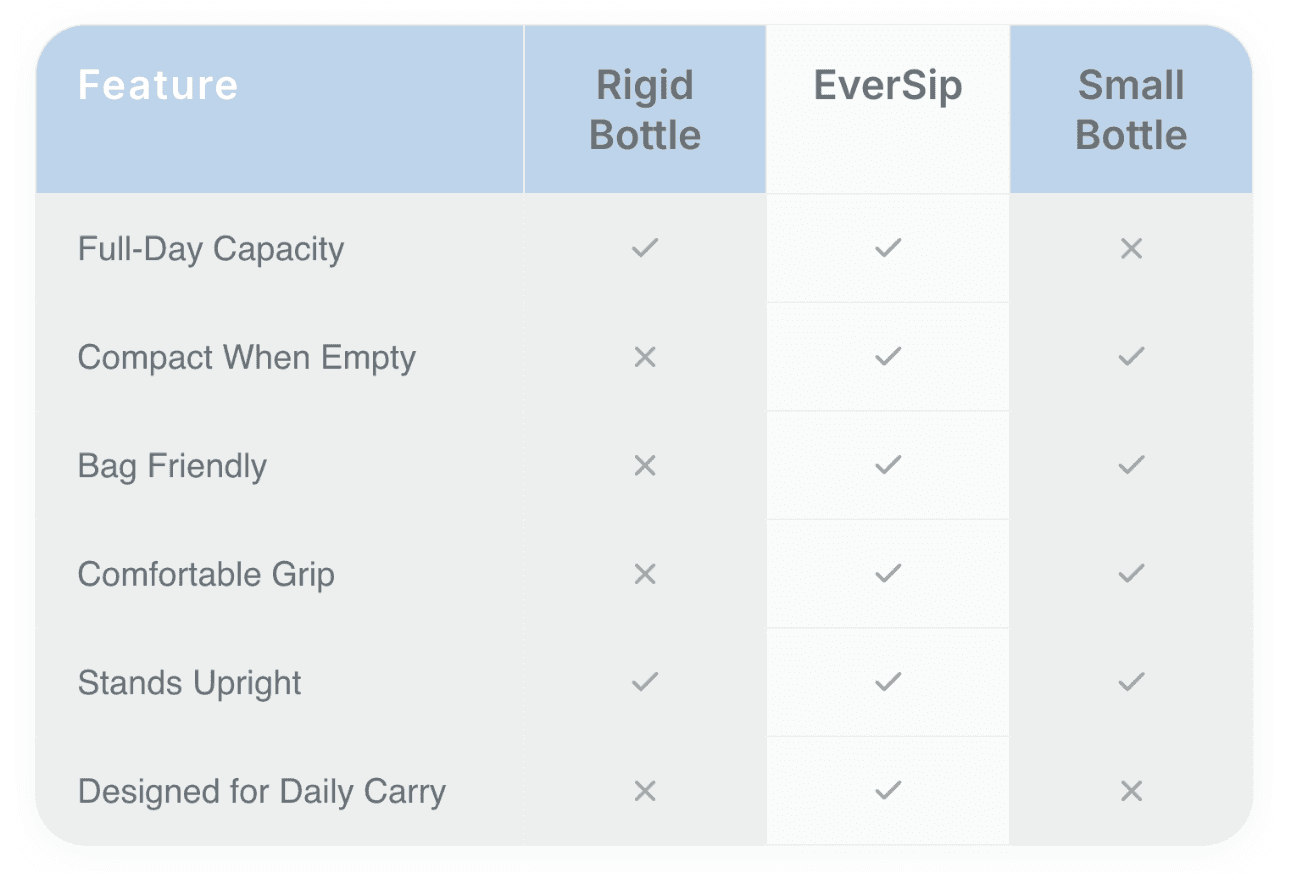Click the Full-Day Capacity row label
1298x882 pixels.
coord(211,249)
